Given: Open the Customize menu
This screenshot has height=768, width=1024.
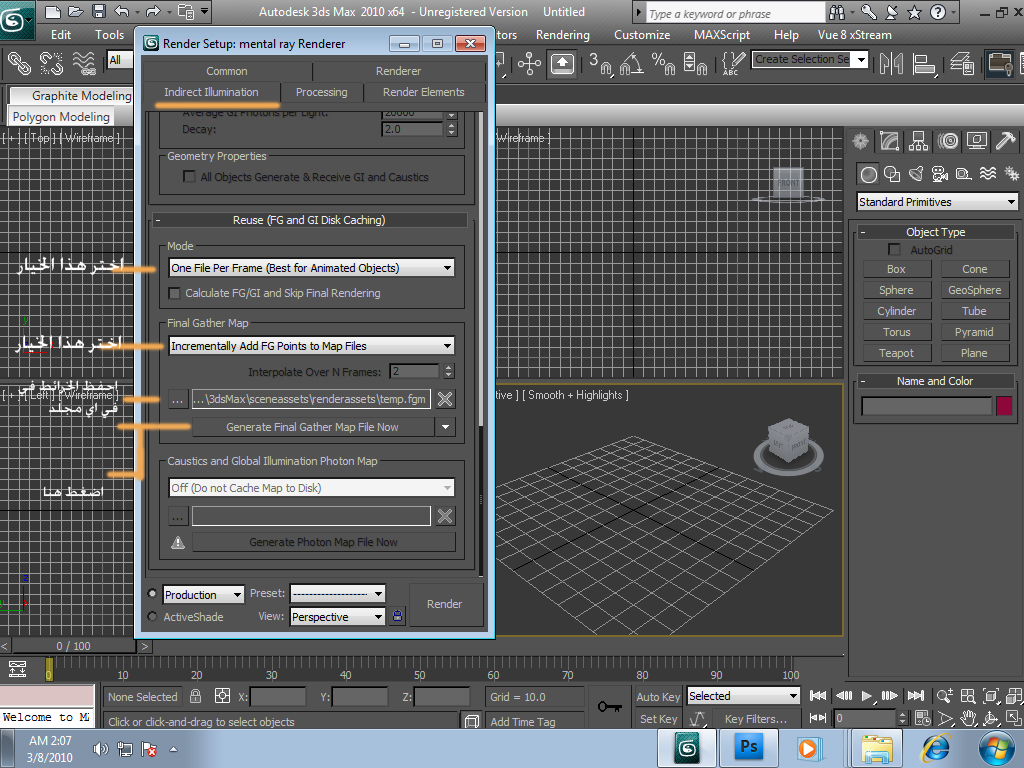Looking at the screenshot, I should (x=641, y=35).
